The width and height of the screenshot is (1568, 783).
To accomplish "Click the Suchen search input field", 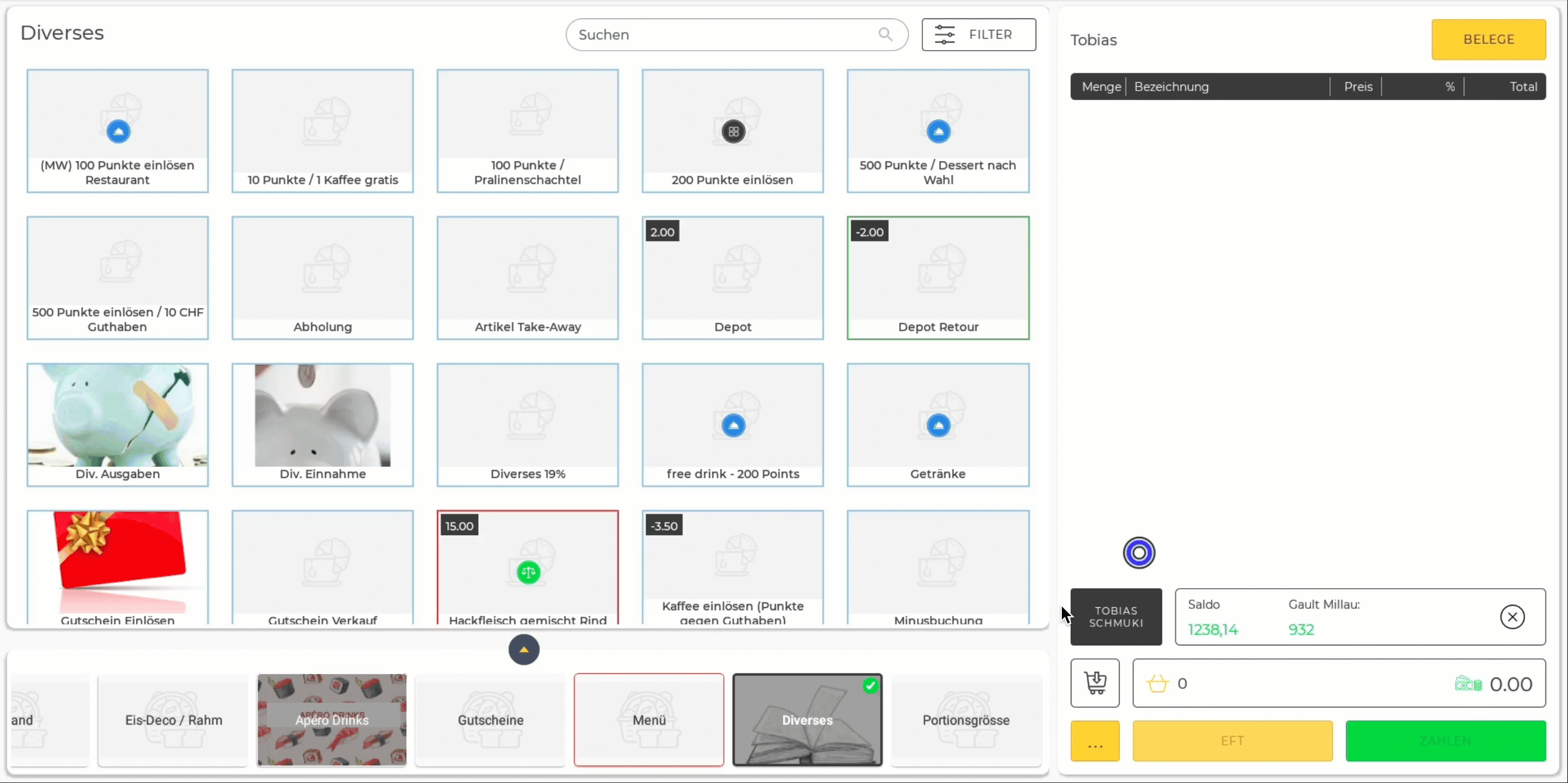I will coord(736,35).
